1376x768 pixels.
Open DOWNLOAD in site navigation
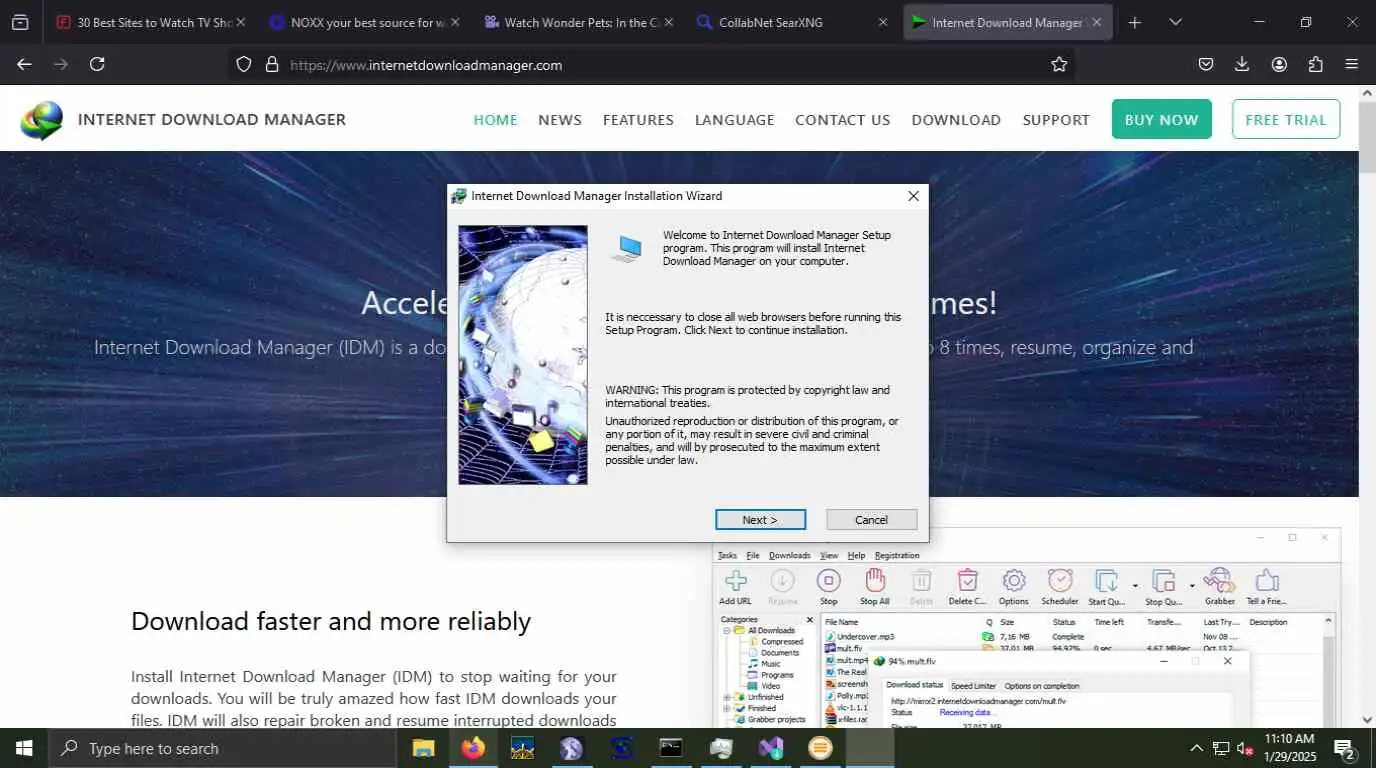click(956, 120)
